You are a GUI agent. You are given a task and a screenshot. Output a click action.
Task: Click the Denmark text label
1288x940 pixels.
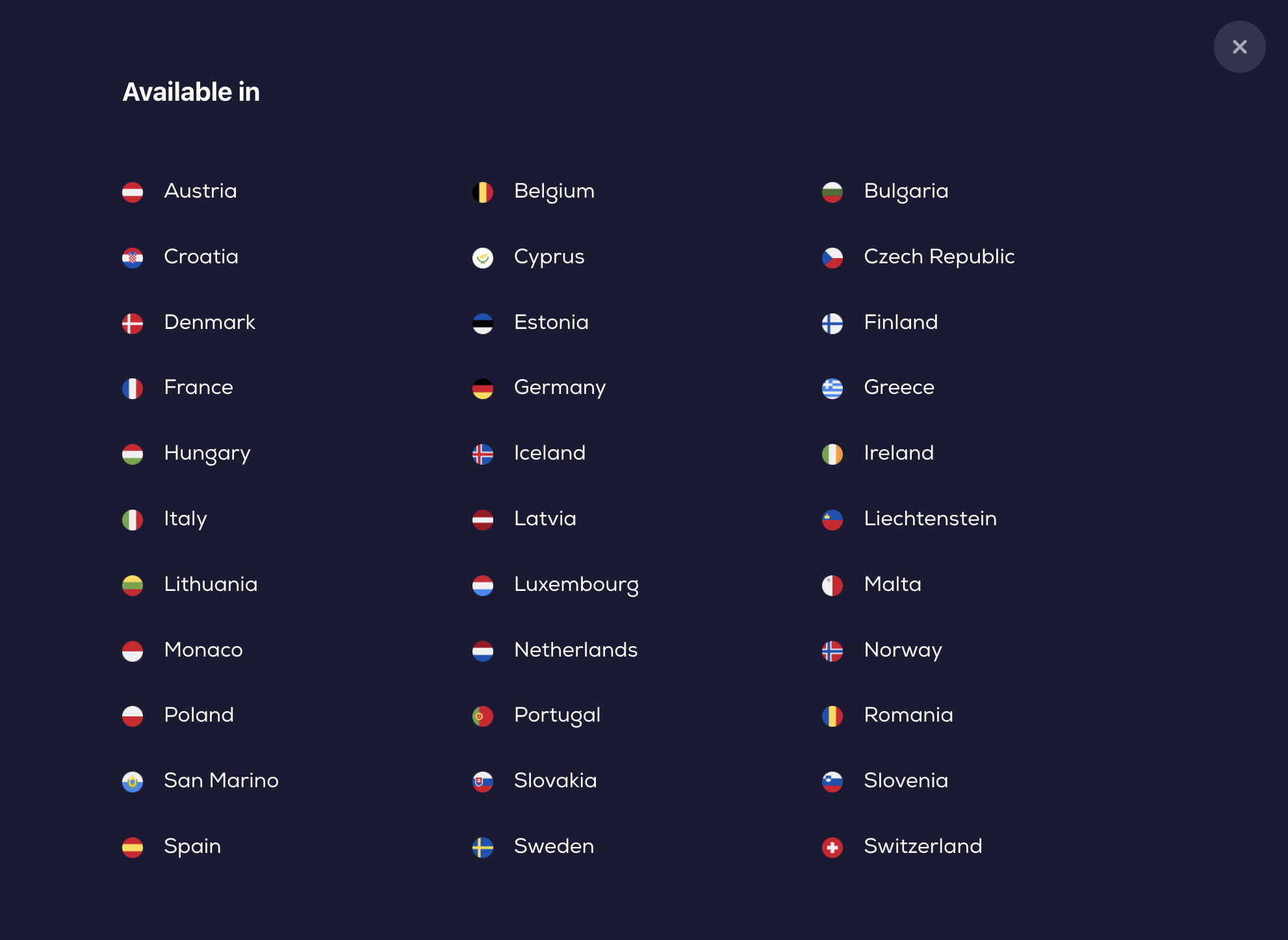(x=209, y=322)
